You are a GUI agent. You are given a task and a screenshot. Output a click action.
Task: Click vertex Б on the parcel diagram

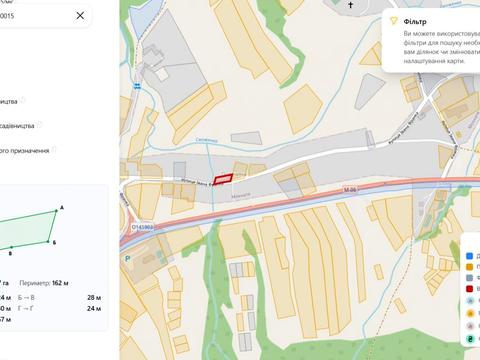click(x=48, y=241)
